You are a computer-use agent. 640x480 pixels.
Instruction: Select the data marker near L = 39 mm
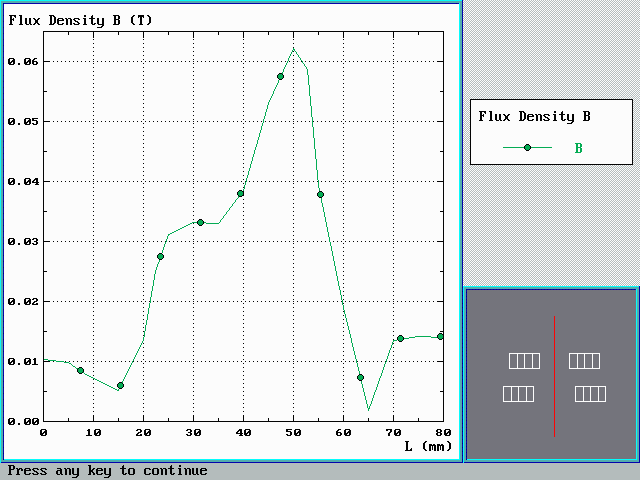(x=240, y=193)
